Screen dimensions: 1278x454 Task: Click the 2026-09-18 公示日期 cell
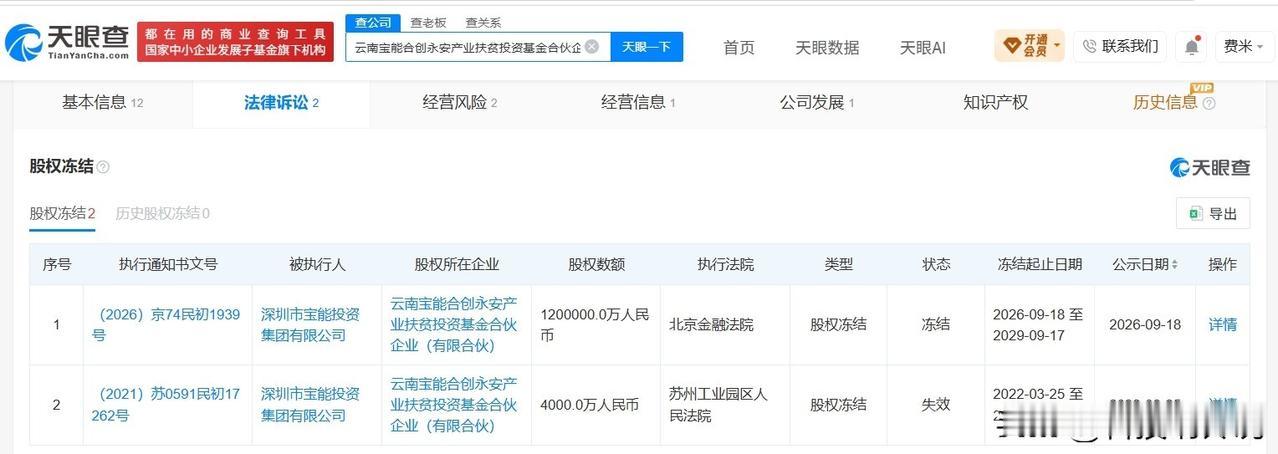(x=1144, y=325)
